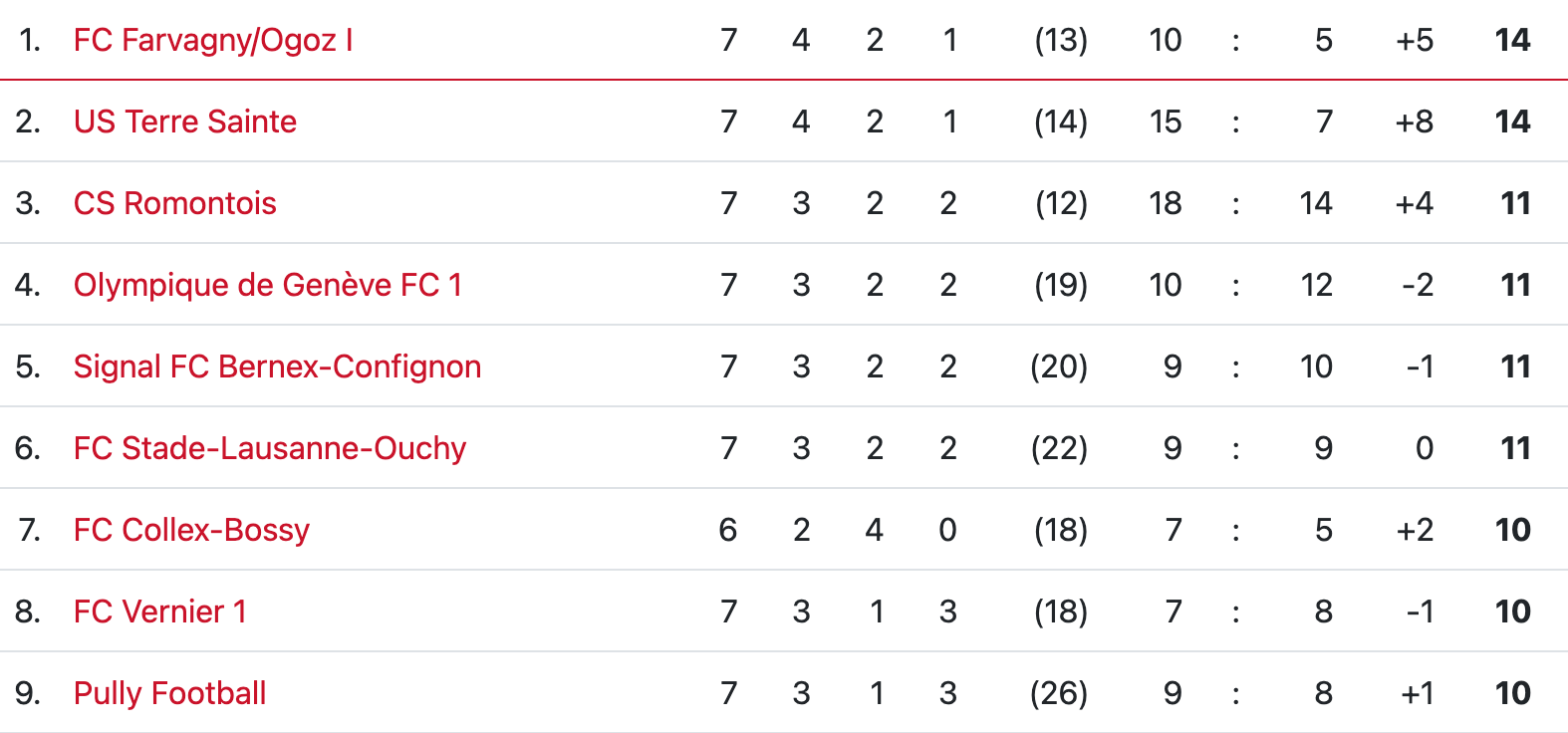The height and width of the screenshot is (733, 1568).
Task: Click the (12) value in CS Romontois row
Action: [x=1061, y=203]
